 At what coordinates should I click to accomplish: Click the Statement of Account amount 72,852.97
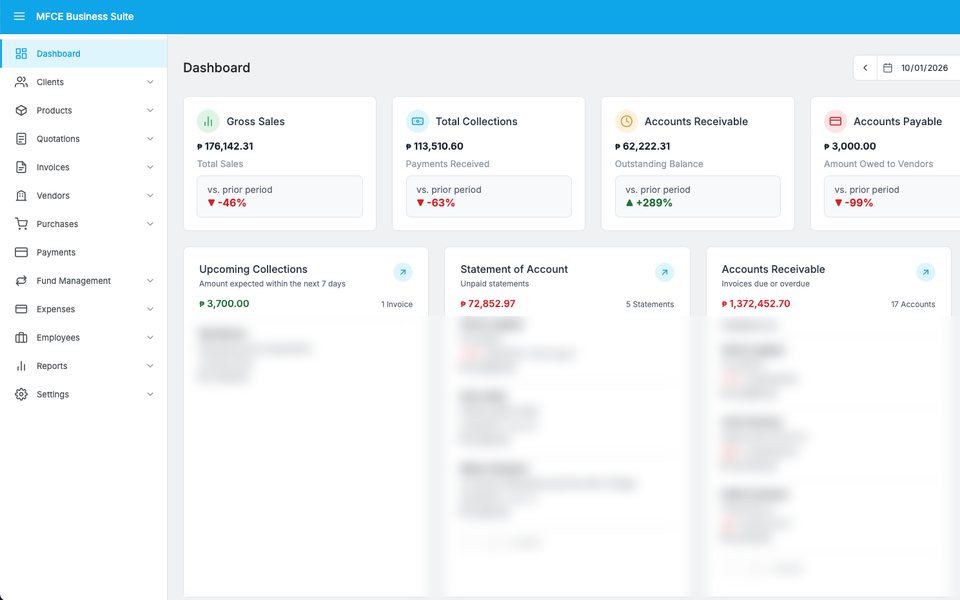click(x=488, y=304)
